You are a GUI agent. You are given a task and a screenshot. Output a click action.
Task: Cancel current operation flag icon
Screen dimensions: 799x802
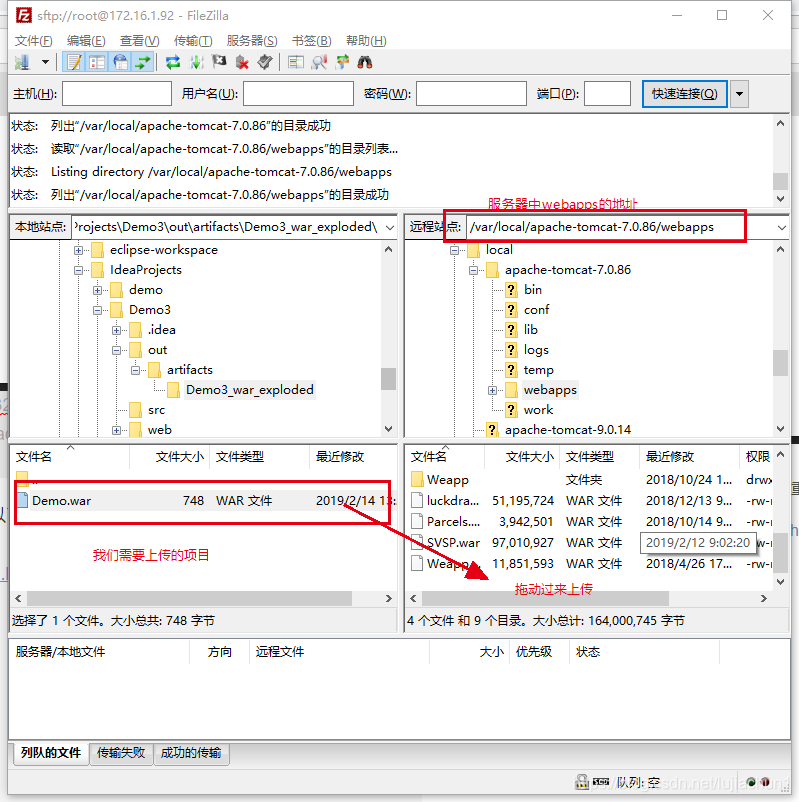[x=219, y=62]
